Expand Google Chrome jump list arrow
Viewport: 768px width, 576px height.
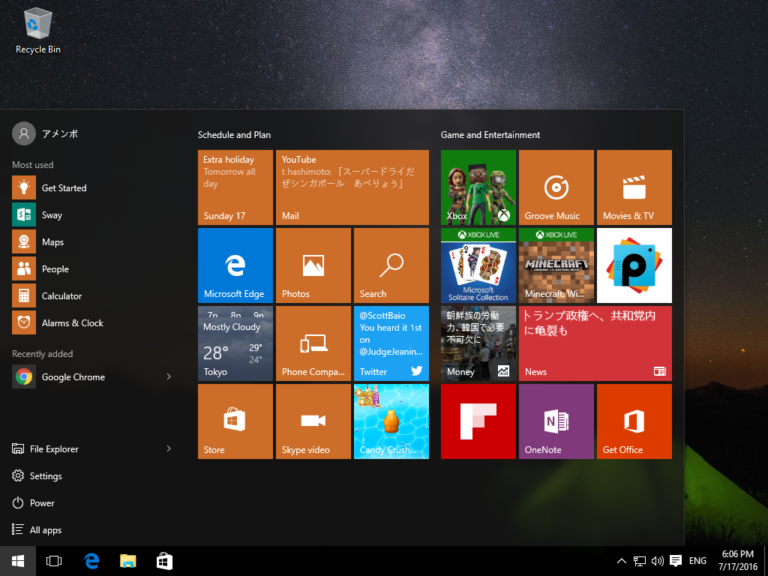tap(169, 377)
